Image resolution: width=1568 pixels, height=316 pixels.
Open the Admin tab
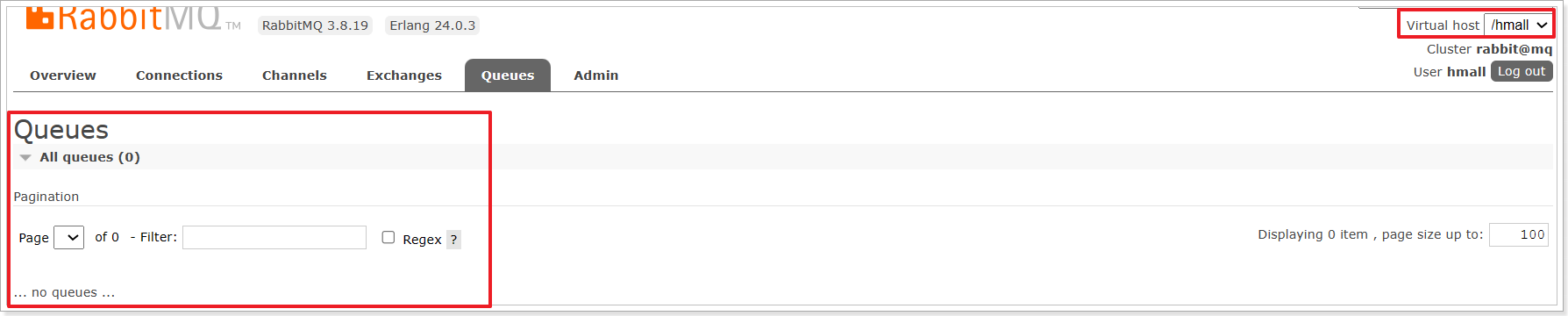[x=596, y=75]
